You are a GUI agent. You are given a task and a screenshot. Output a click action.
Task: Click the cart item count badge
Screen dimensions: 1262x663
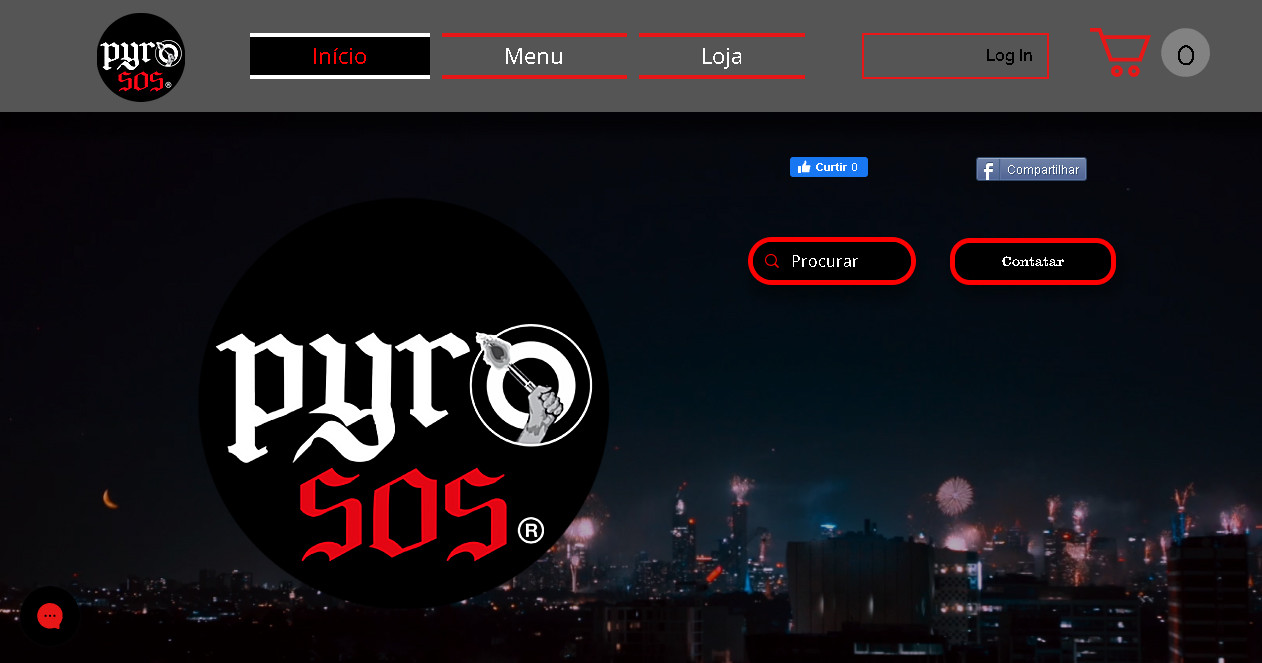point(1185,53)
